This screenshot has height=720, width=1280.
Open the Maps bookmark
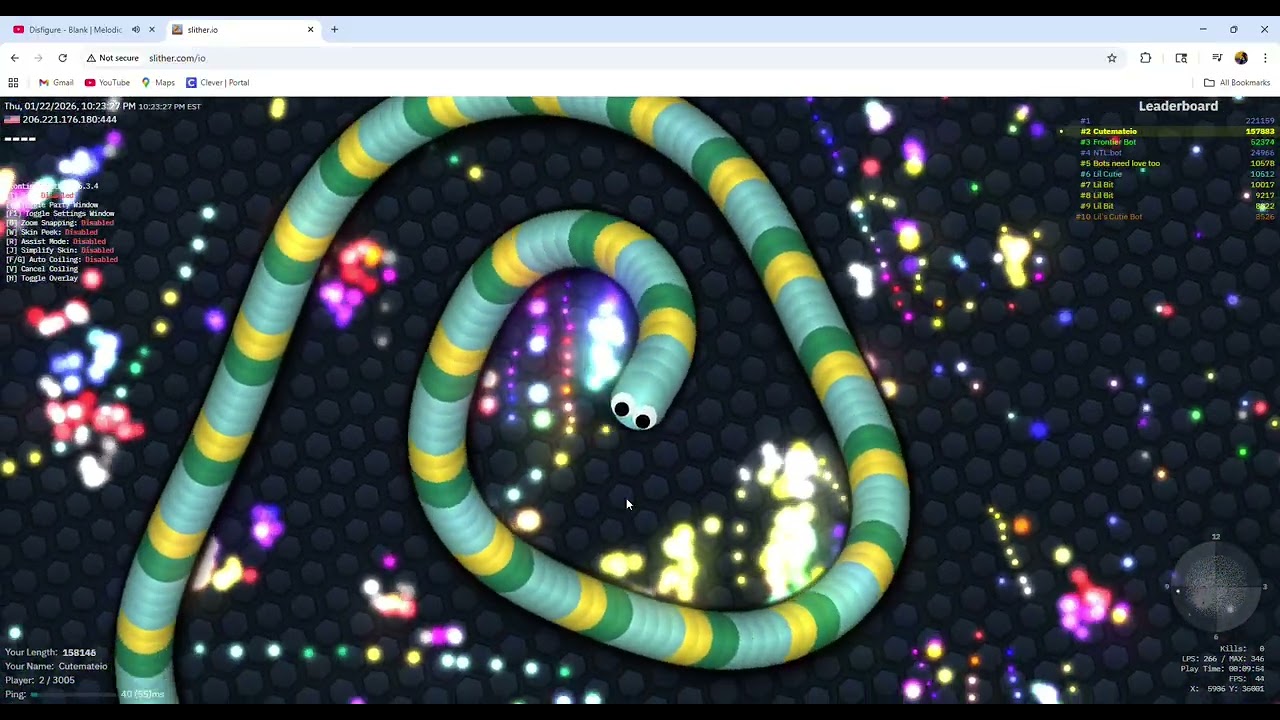tap(158, 82)
